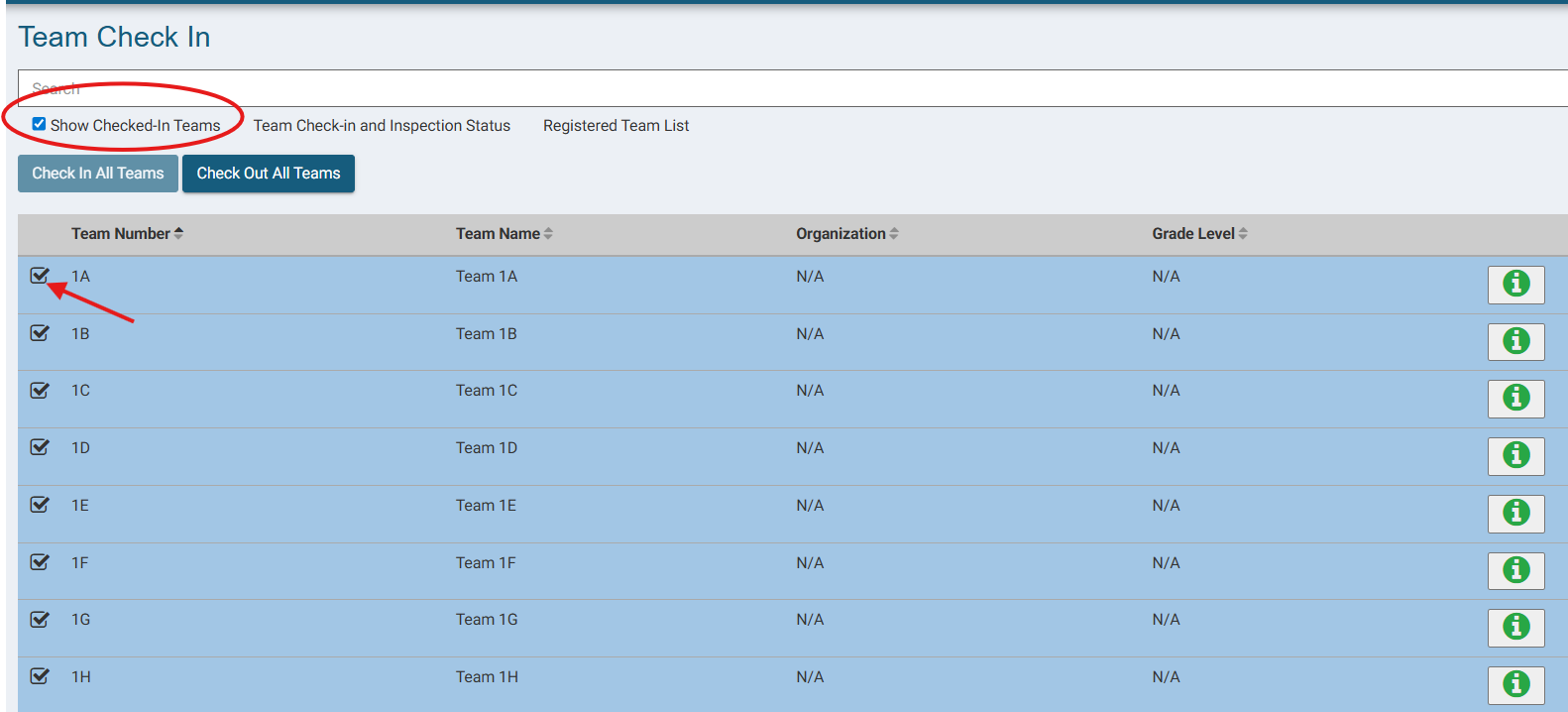Click the Team Check In page heading
The width and height of the screenshot is (1568, 712).
[114, 37]
